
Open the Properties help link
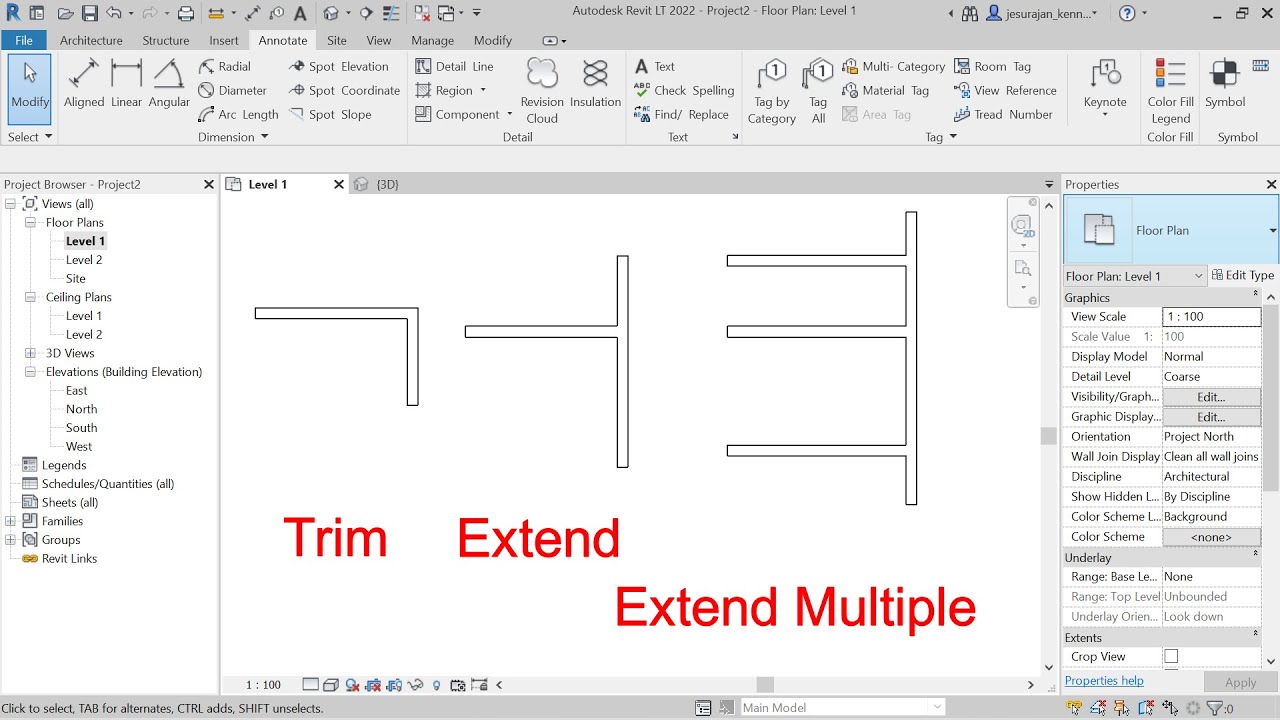point(1104,681)
